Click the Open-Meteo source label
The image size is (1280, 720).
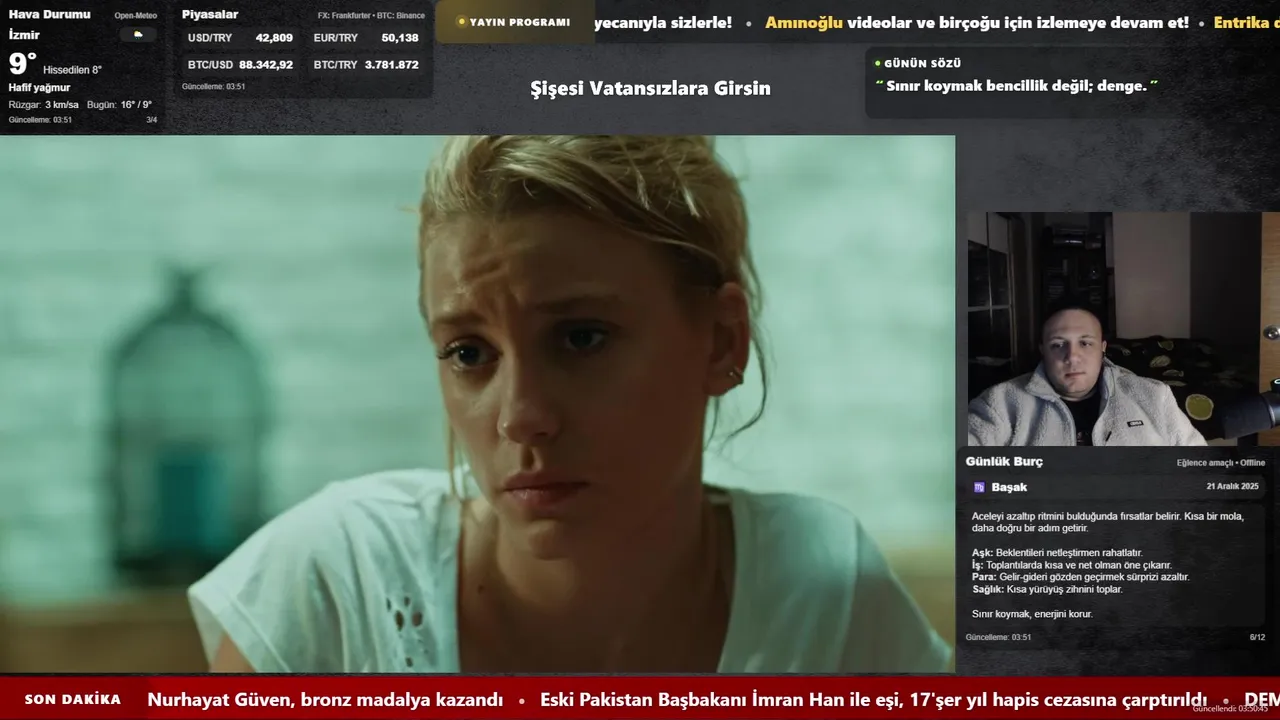136,16
